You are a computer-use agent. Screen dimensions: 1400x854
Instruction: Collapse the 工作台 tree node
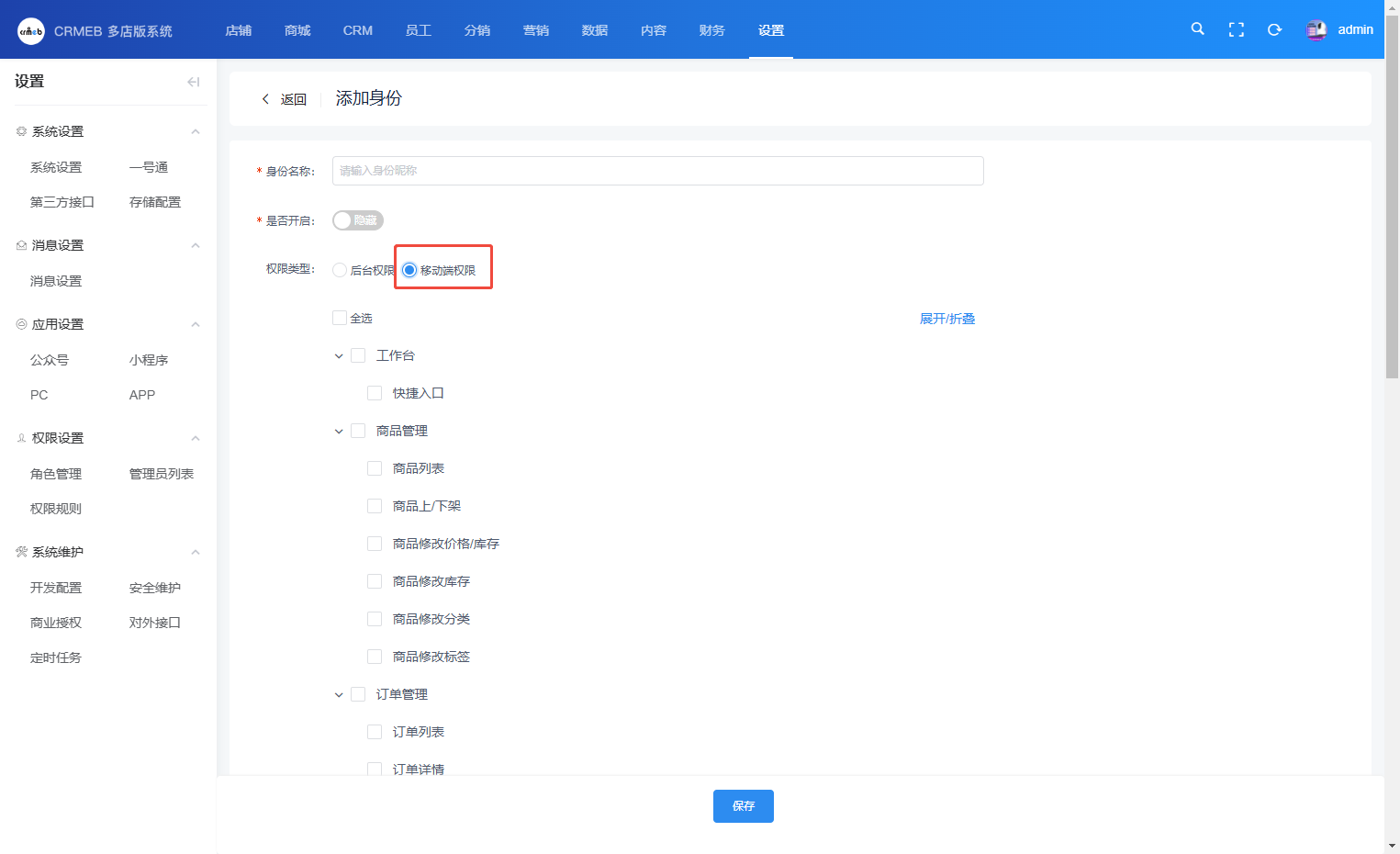339,356
